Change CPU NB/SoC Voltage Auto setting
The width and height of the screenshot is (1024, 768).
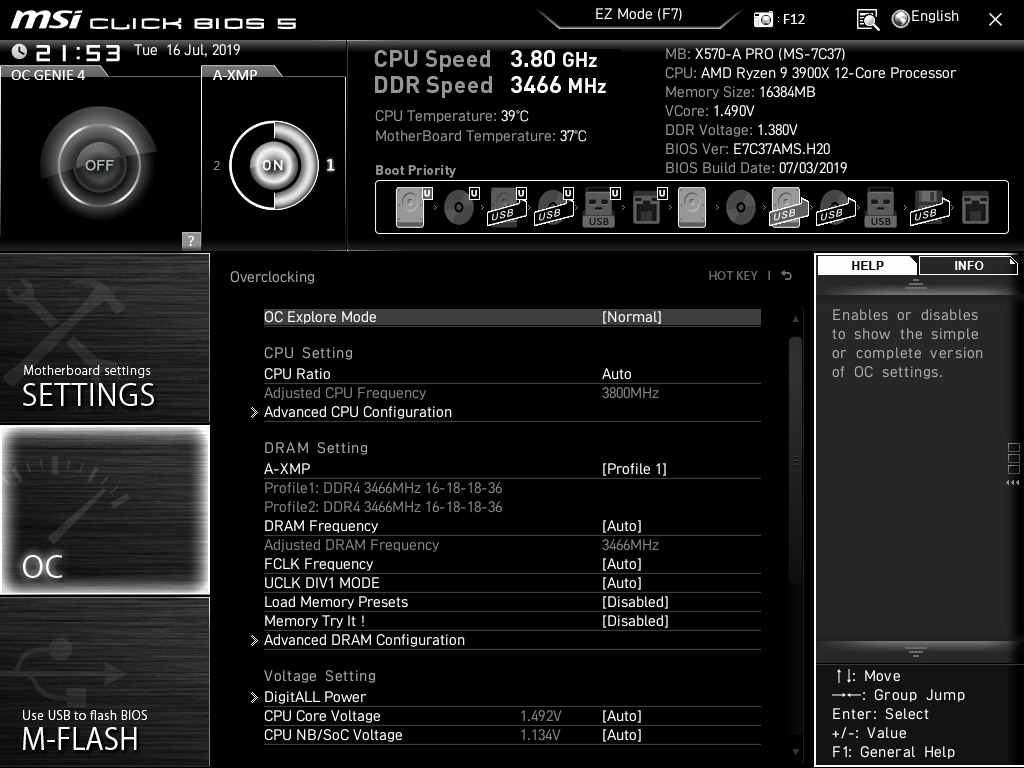(x=622, y=735)
